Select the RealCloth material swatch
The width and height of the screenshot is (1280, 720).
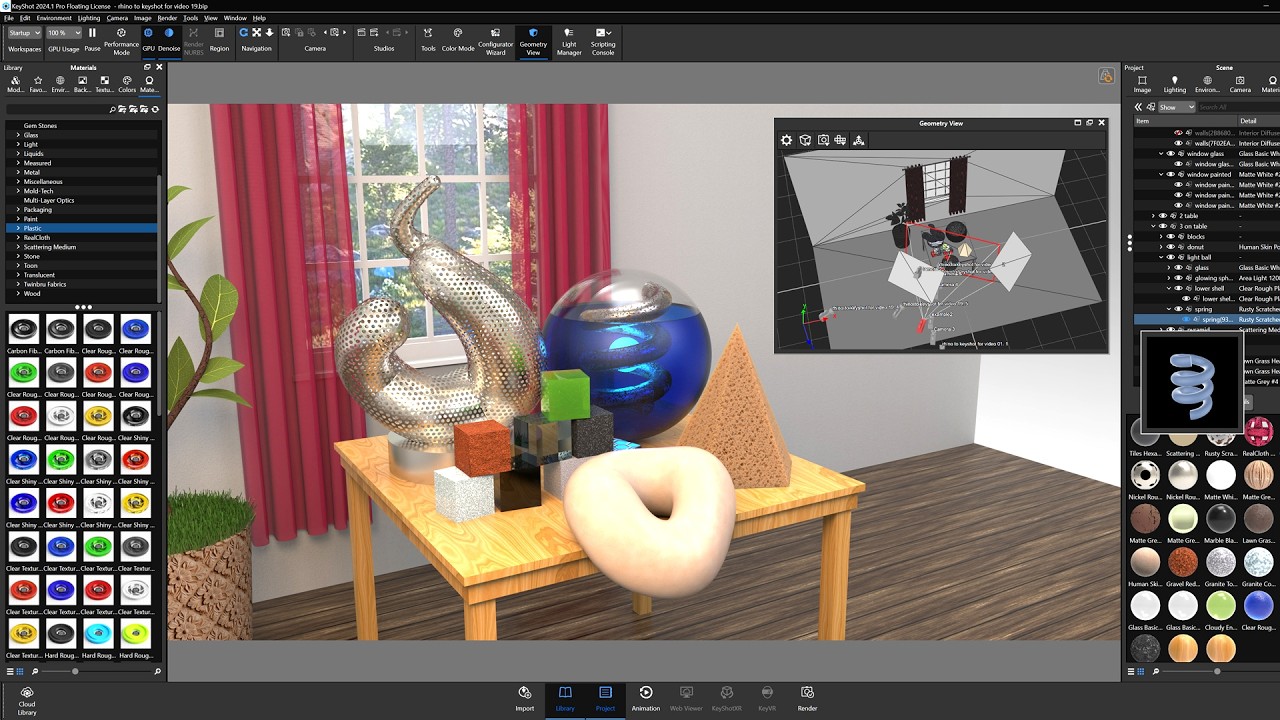(x=1259, y=436)
